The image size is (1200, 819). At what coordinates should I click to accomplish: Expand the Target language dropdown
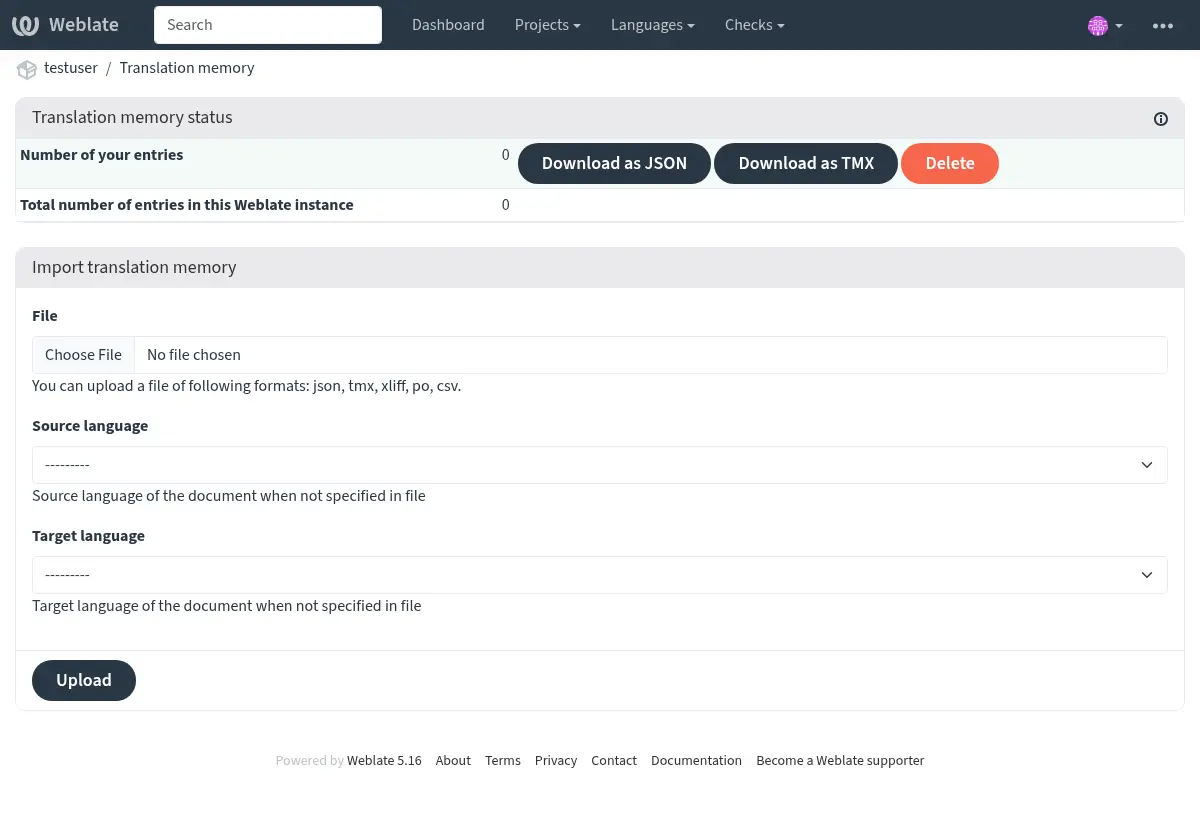(599, 575)
